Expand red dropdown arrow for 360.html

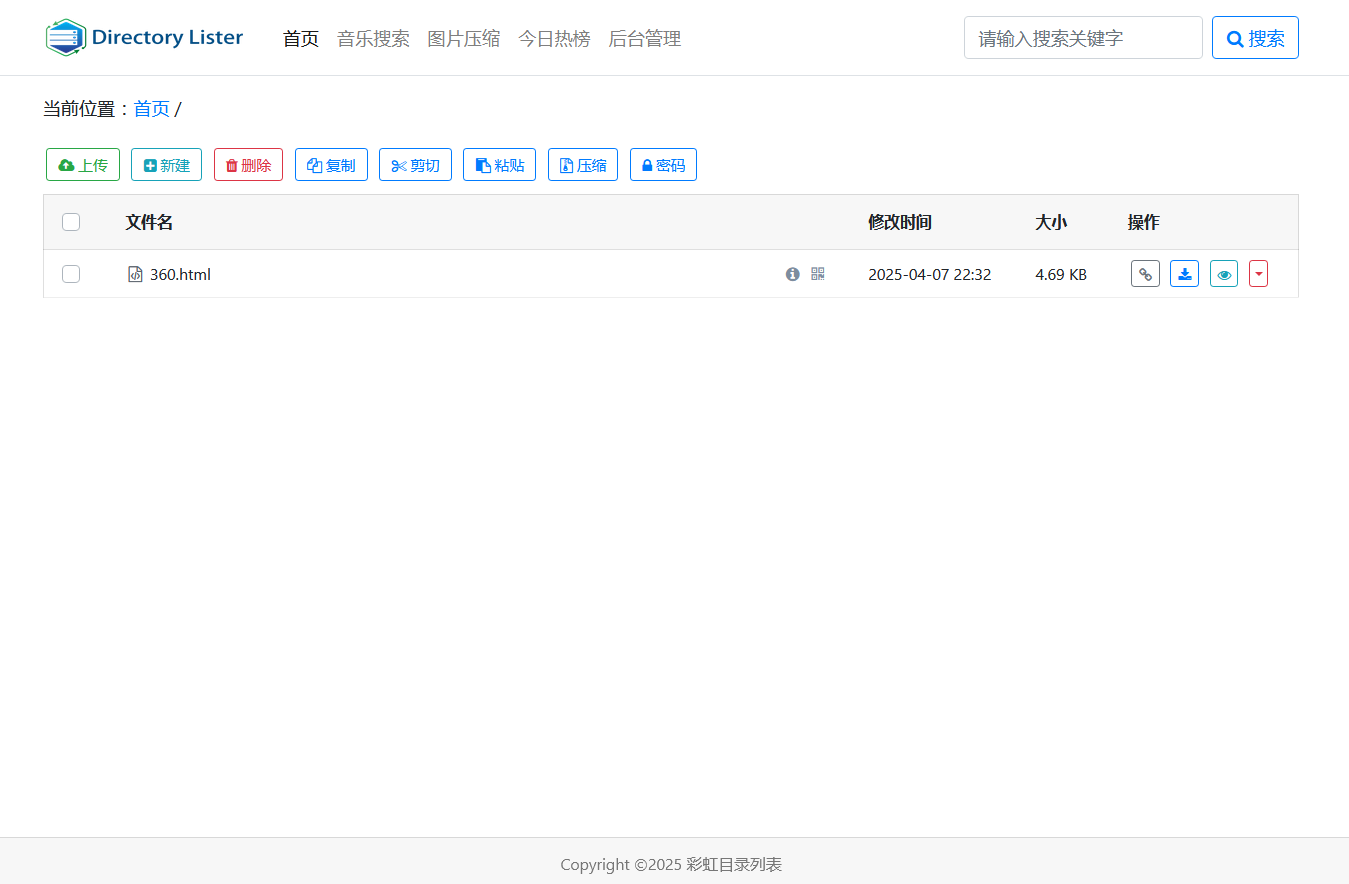(1258, 274)
